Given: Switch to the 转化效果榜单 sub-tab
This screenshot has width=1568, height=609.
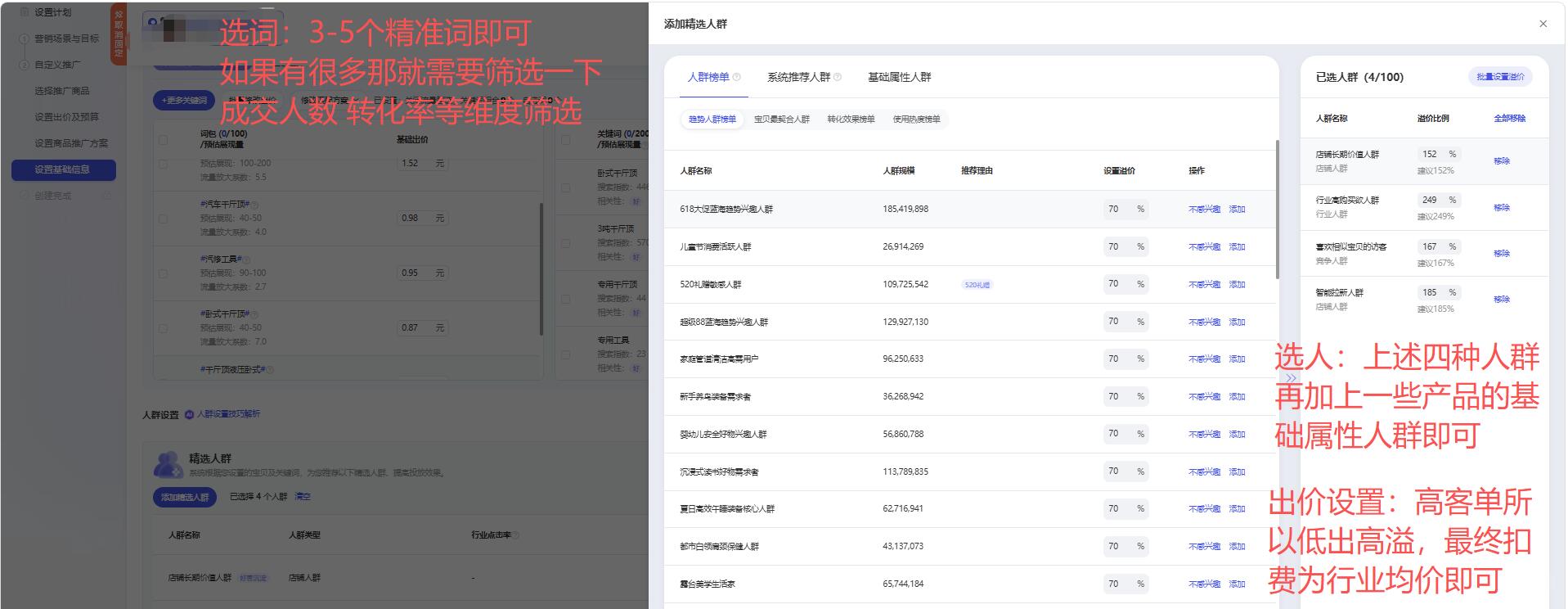Looking at the screenshot, I should tap(851, 120).
